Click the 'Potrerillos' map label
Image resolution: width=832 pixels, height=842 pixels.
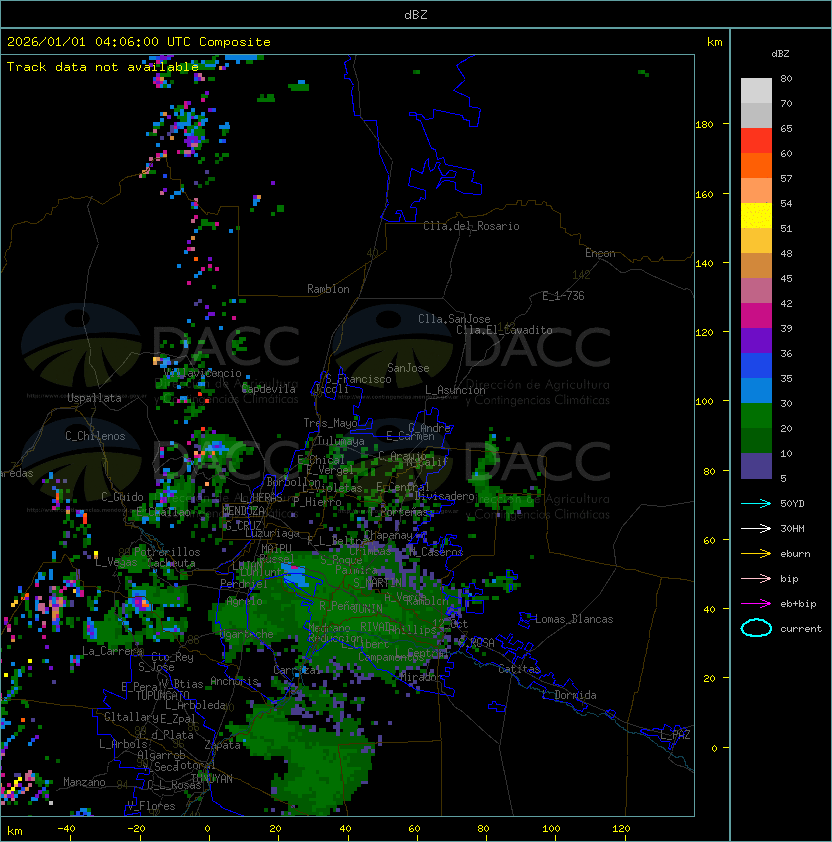point(167,552)
